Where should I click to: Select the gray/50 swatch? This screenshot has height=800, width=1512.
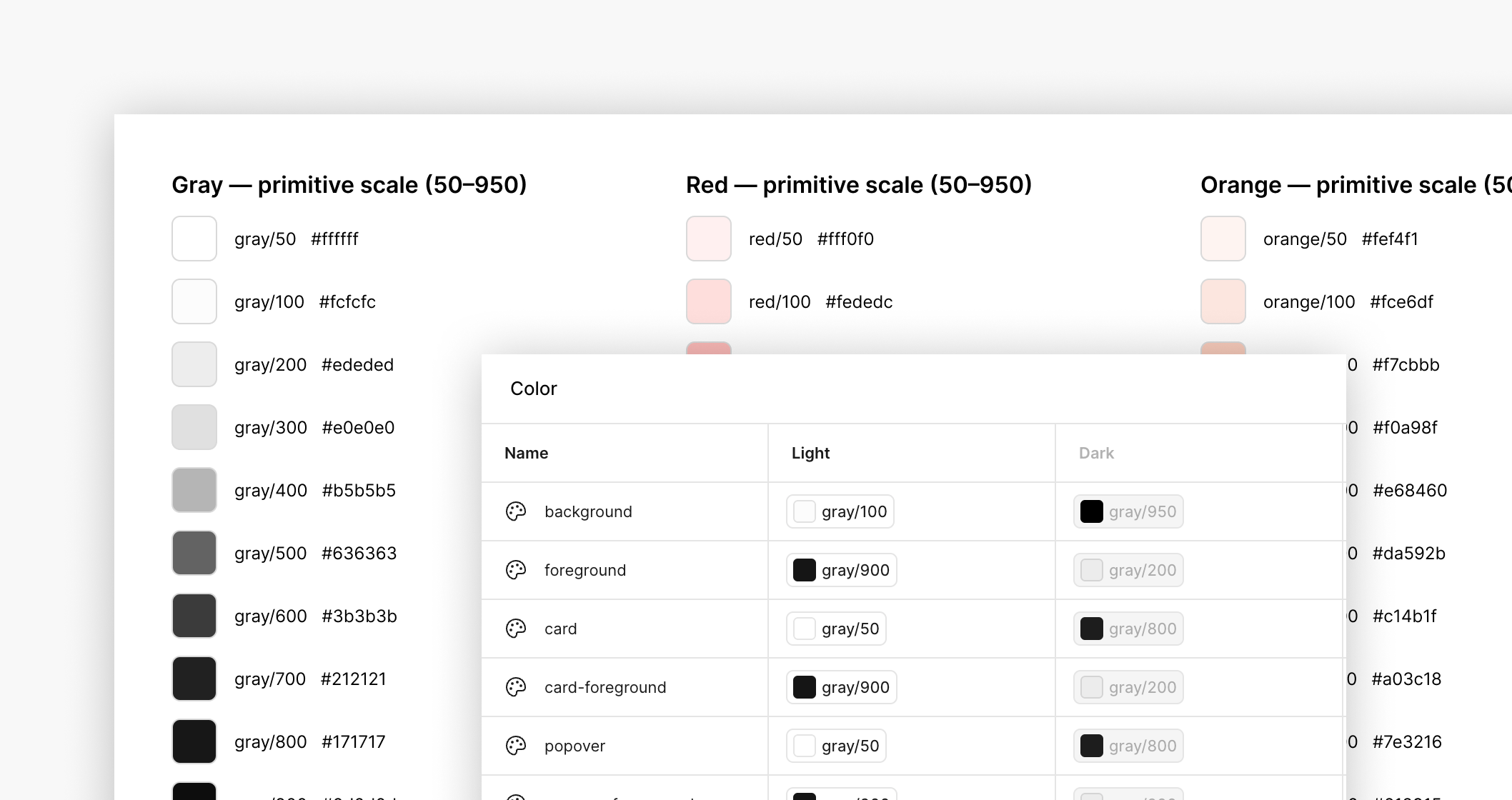click(x=194, y=239)
